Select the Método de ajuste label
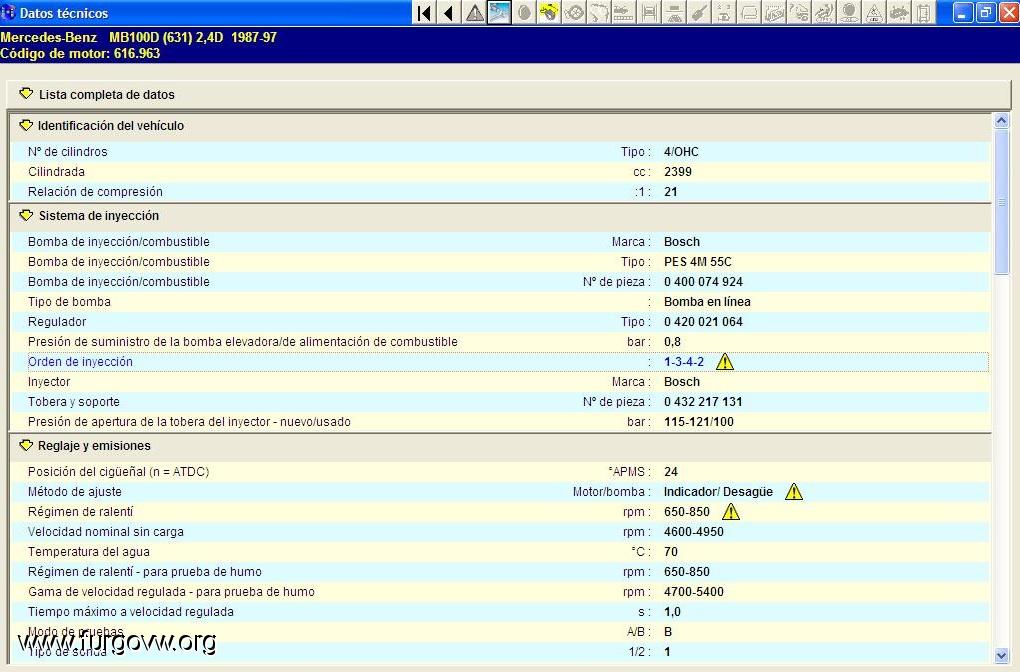This screenshot has width=1020, height=672. (x=75, y=492)
